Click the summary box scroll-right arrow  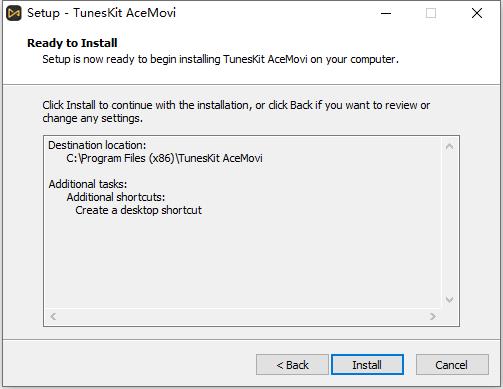tap(433, 316)
